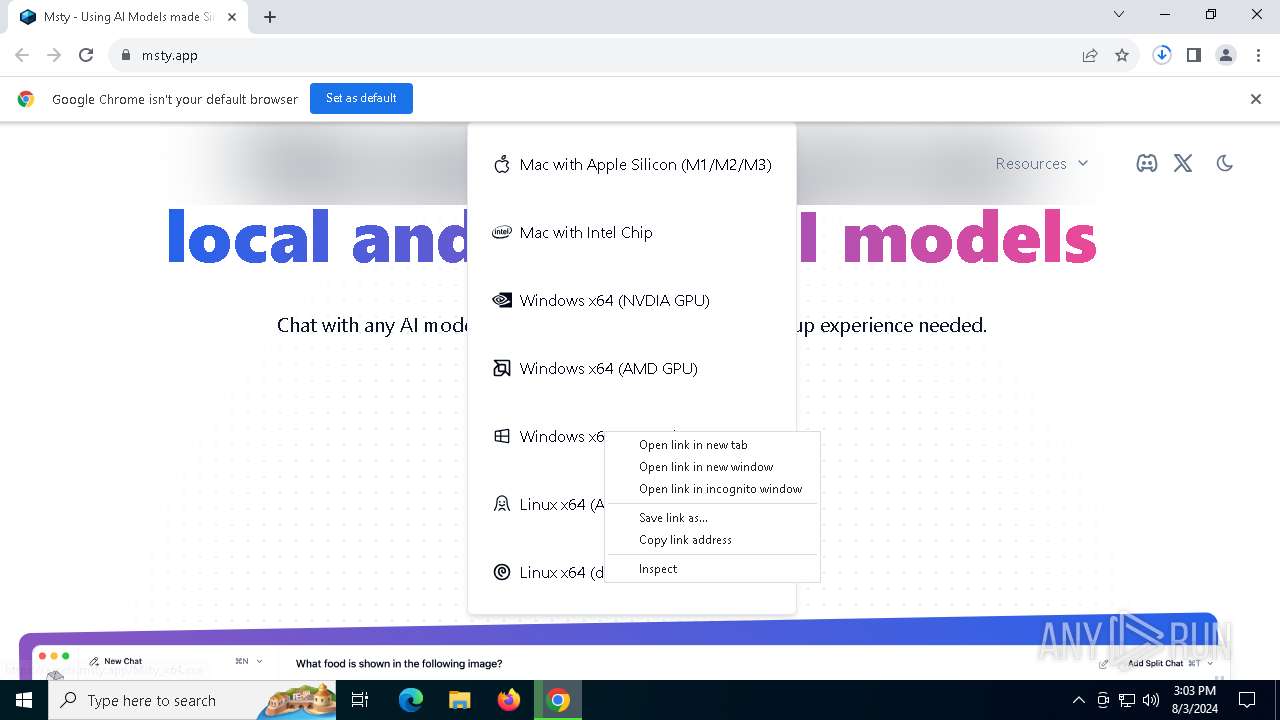This screenshot has width=1280, height=720.
Task: Click the AMD logo icon
Action: coord(502,368)
